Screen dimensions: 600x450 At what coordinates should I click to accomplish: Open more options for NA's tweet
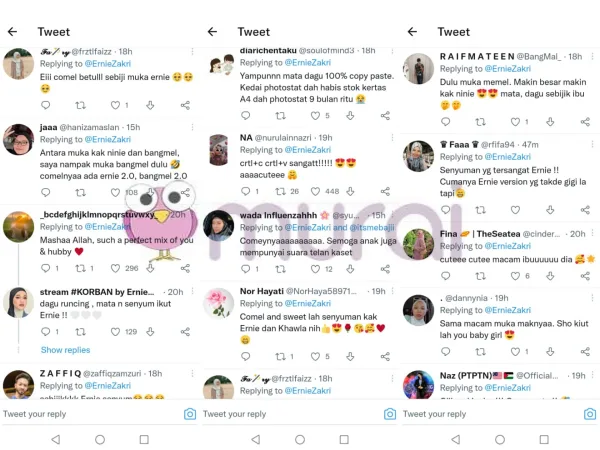[x=392, y=137]
